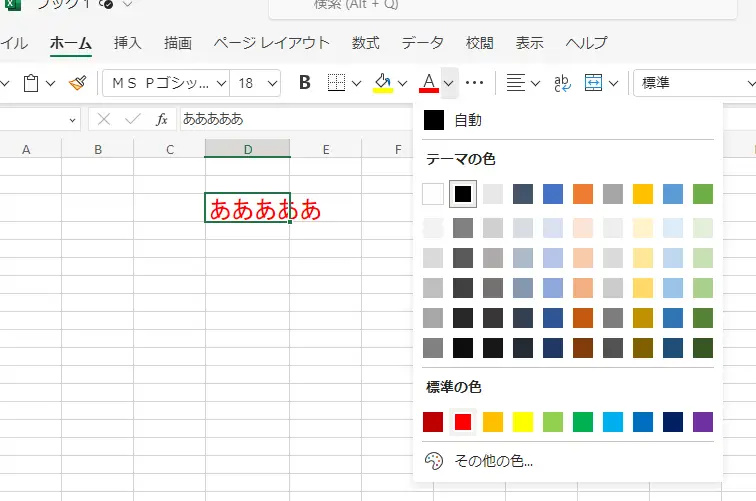
Task: Toggle Bold formatting
Action: click(x=305, y=82)
